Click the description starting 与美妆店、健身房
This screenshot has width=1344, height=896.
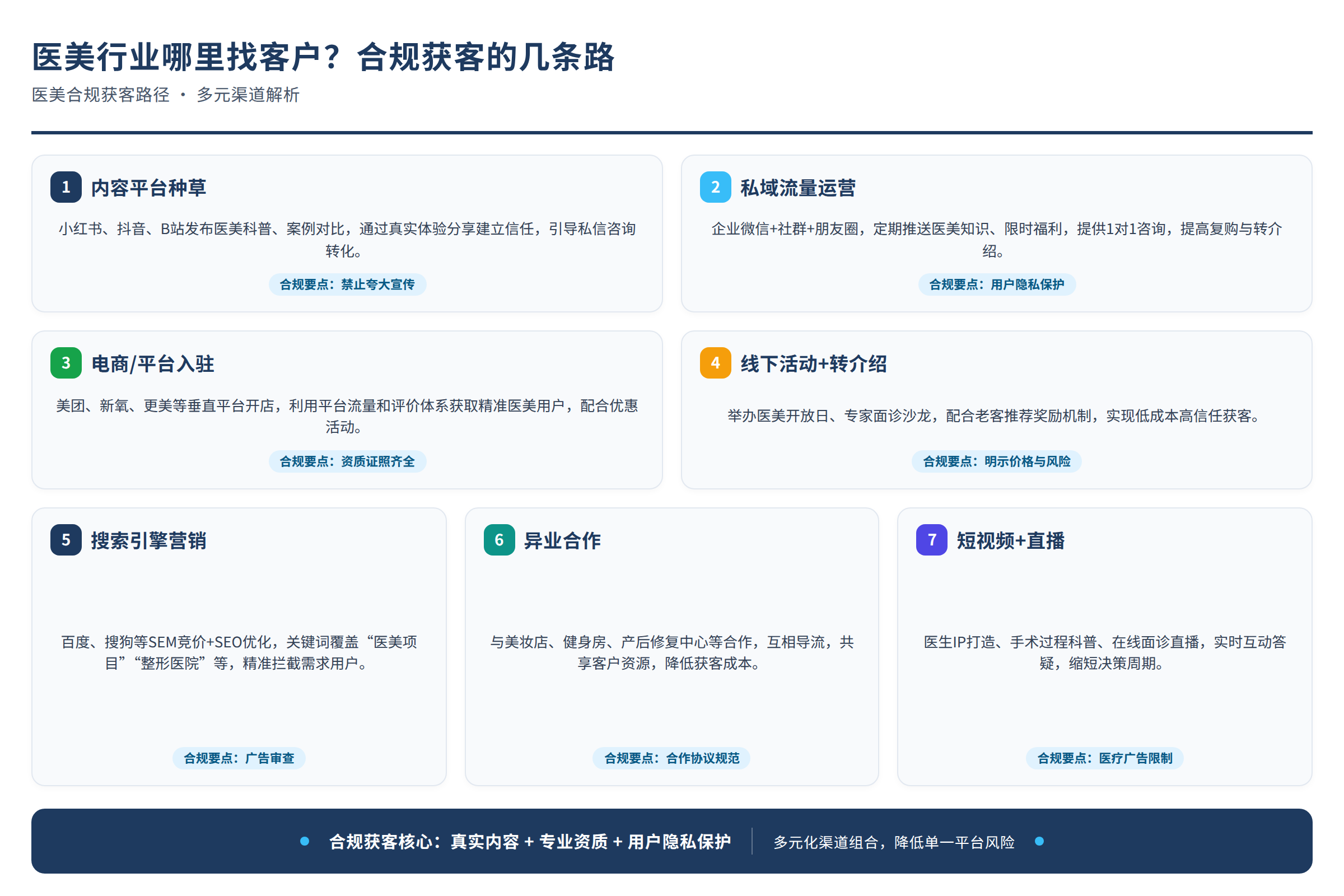[x=672, y=652]
